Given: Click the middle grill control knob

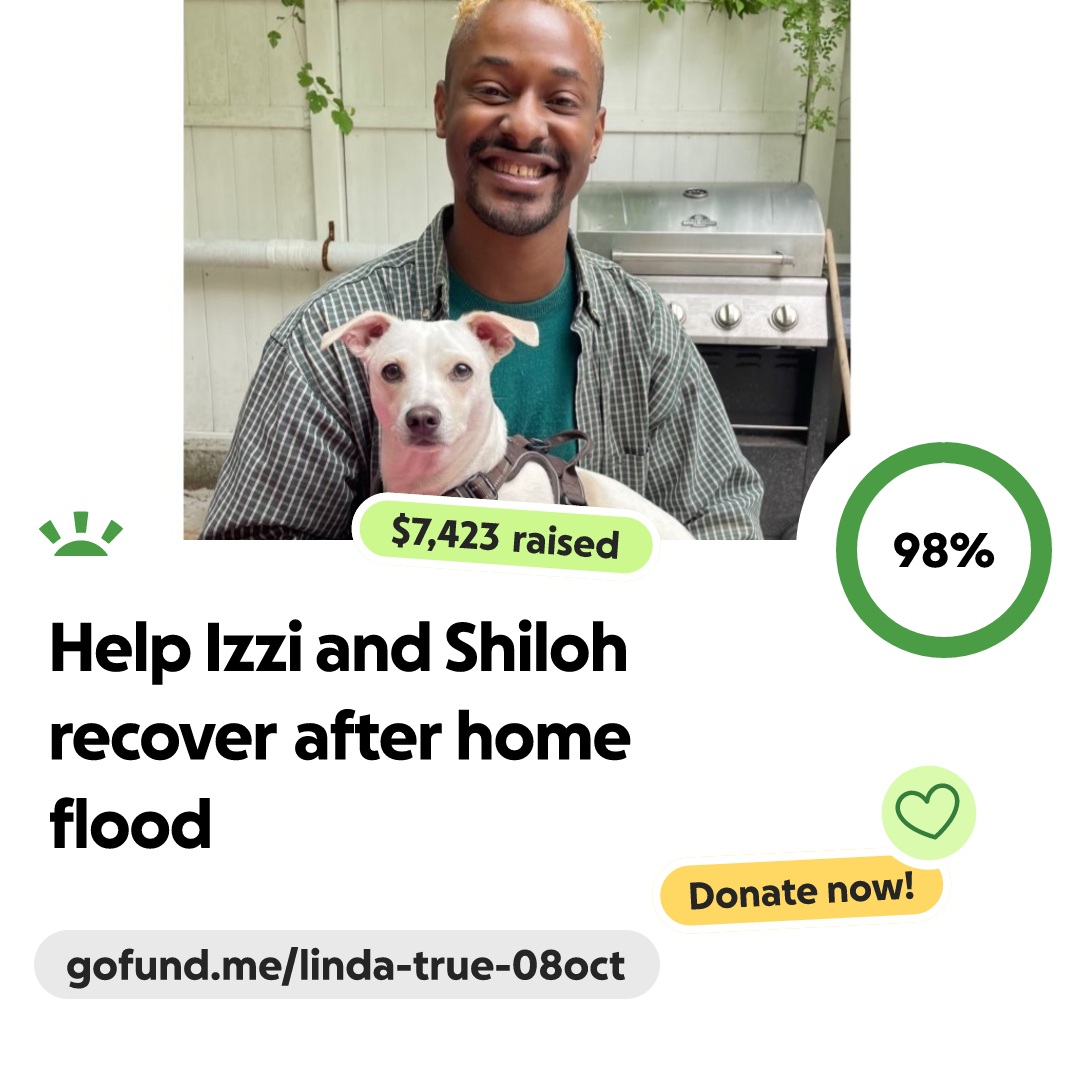Looking at the screenshot, I should pos(727,315).
